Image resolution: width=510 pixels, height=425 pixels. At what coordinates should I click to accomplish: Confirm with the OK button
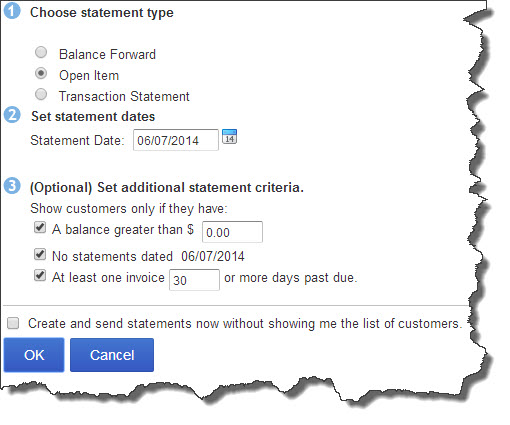[x=34, y=355]
